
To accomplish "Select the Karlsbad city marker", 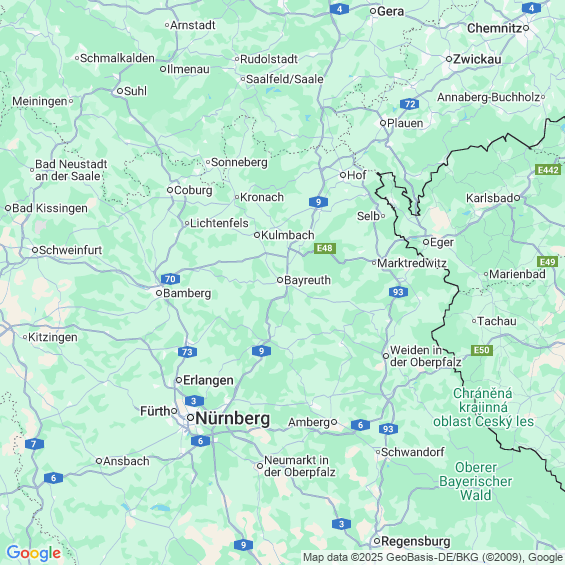I will (517, 198).
